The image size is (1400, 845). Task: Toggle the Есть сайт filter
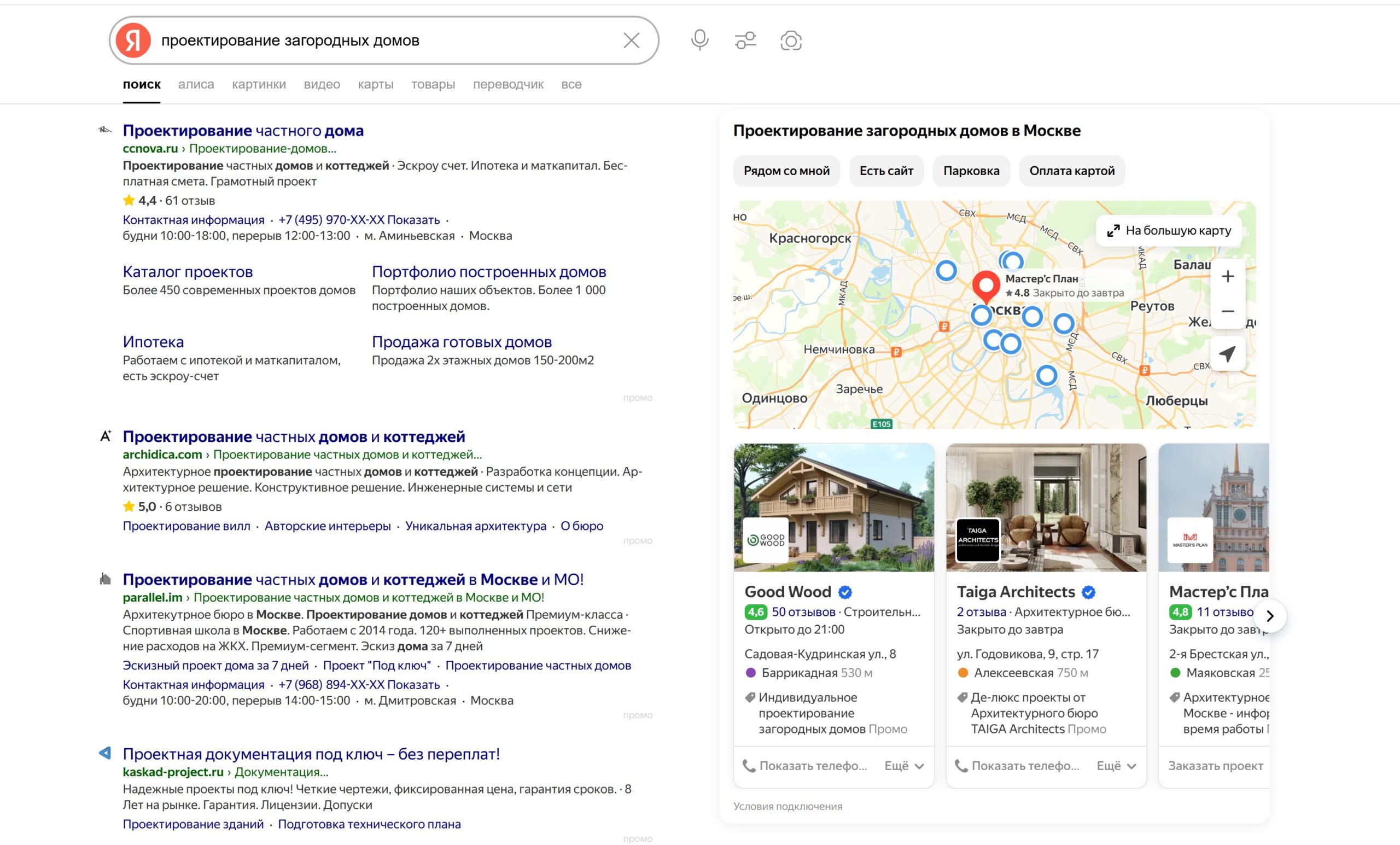point(886,171)
